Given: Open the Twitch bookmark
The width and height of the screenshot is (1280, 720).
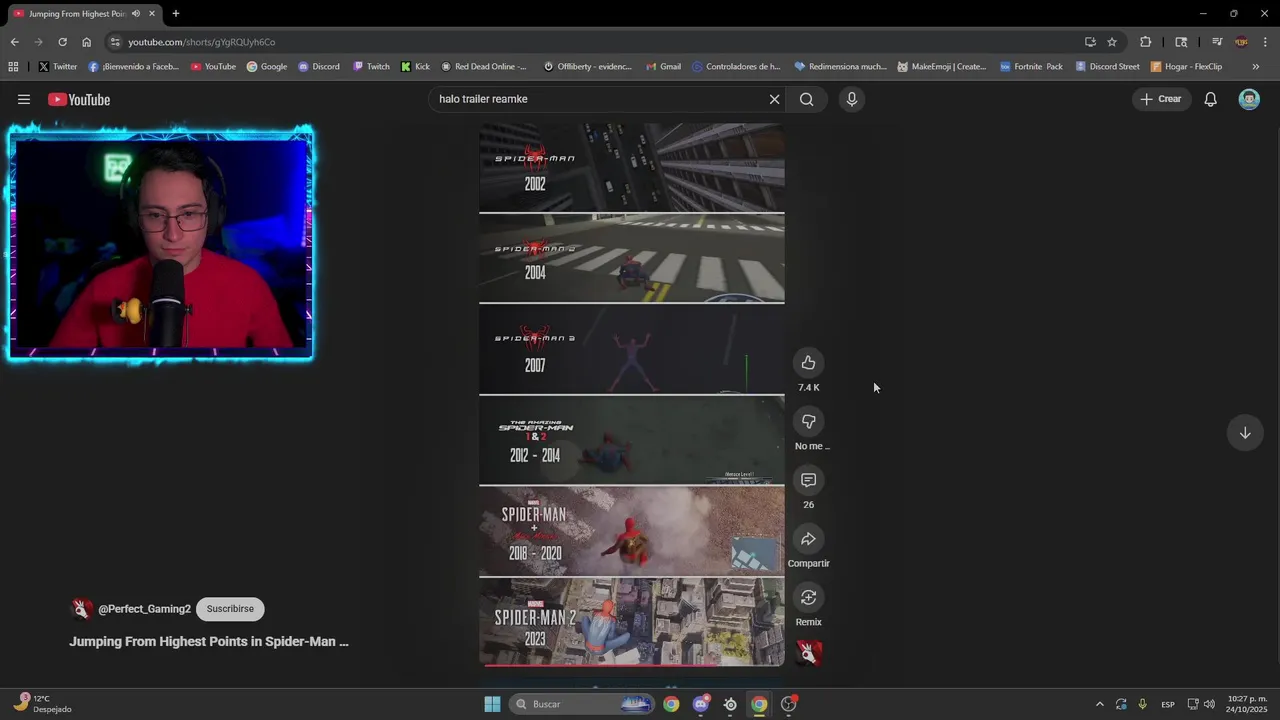Looking at the screenshot, I should [x=372, y=67].
